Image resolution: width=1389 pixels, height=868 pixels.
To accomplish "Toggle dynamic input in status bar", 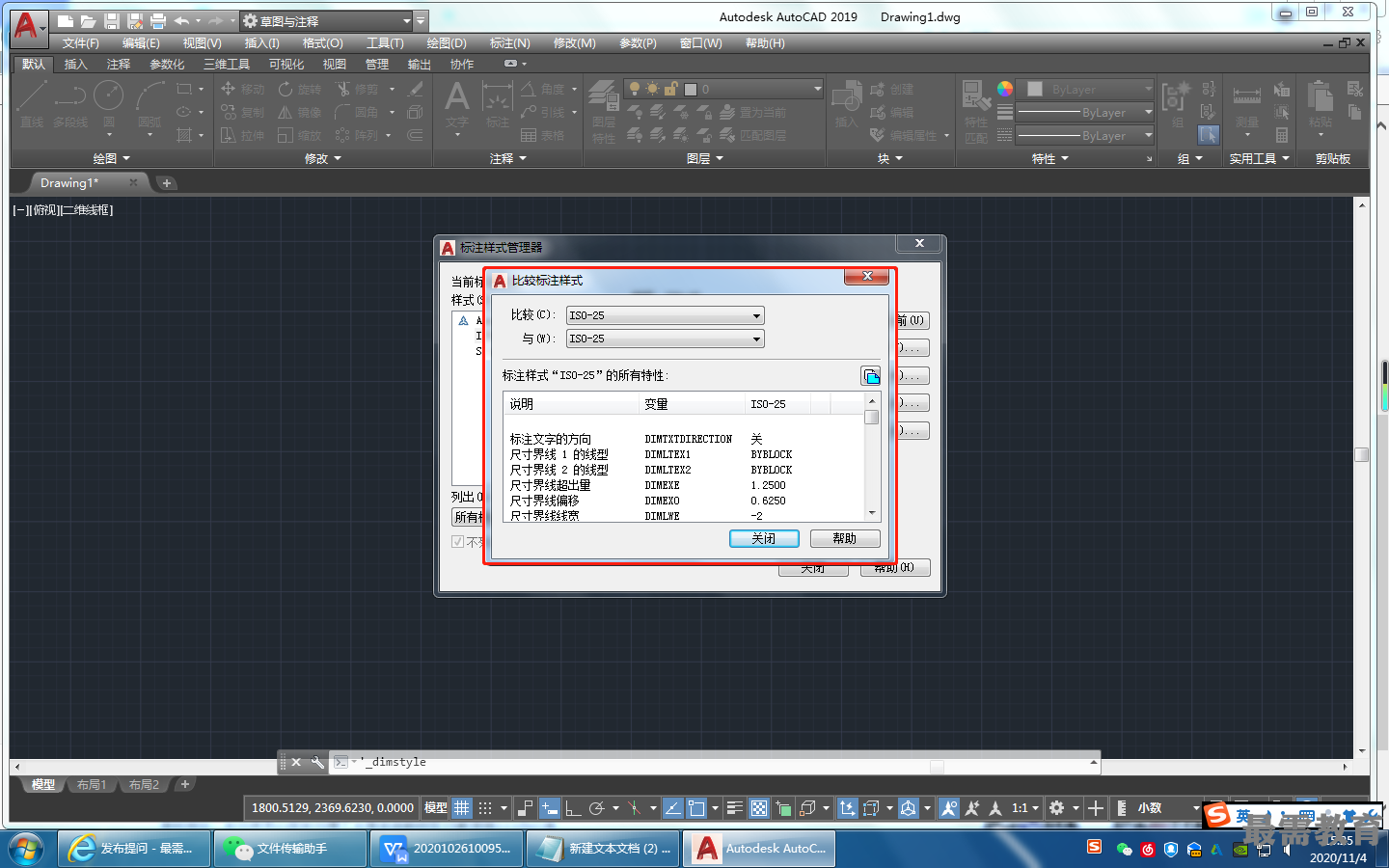I will (549, 808).
